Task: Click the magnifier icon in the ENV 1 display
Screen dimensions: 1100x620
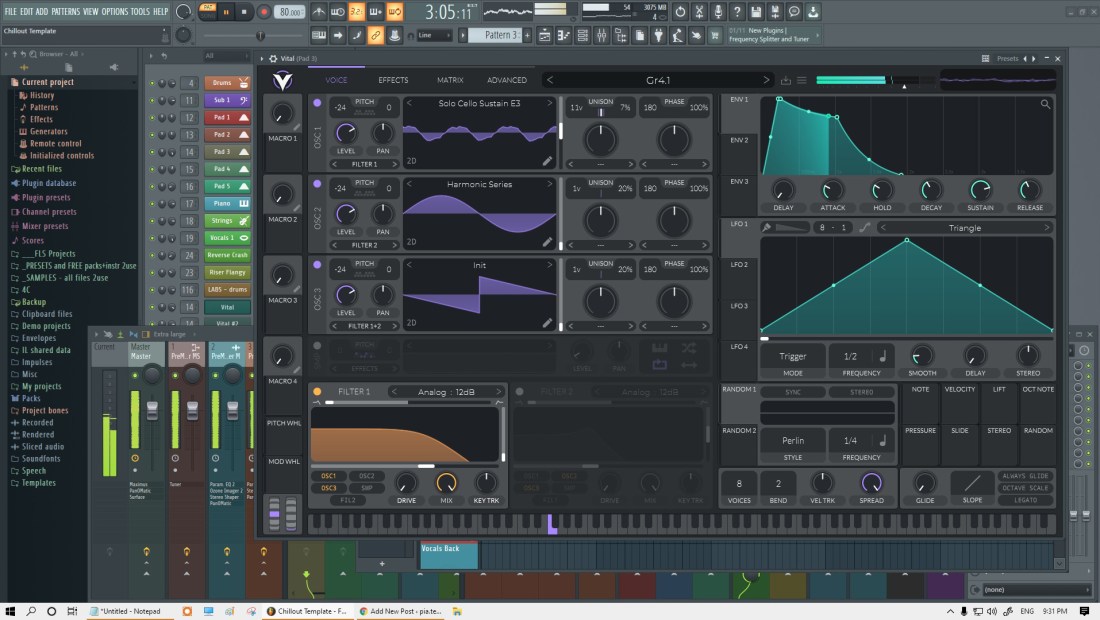Action: (1046, 104)
